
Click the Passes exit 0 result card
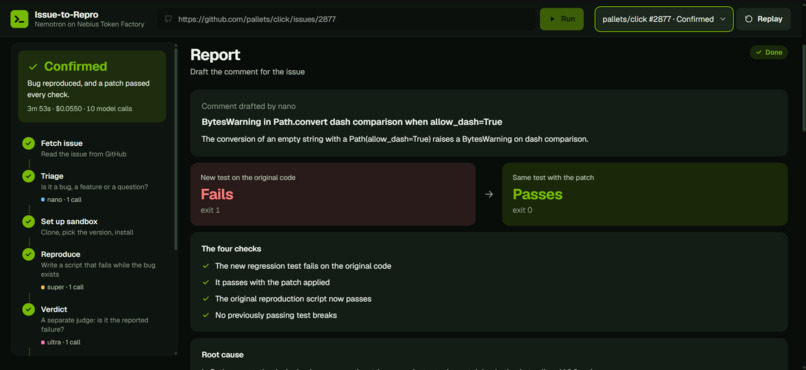(645, 194)
